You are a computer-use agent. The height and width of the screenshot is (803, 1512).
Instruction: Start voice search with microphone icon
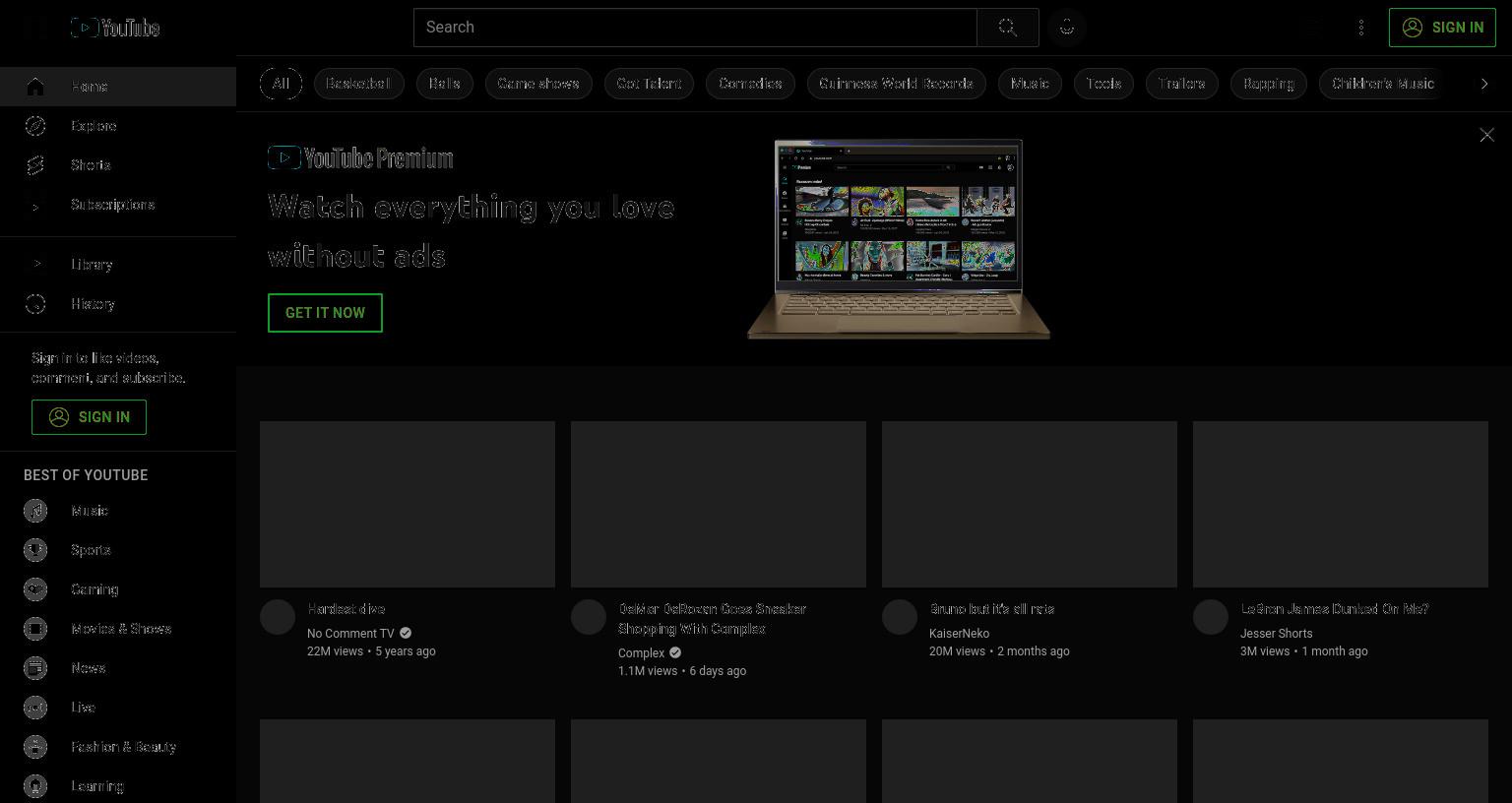point(1067,28)
